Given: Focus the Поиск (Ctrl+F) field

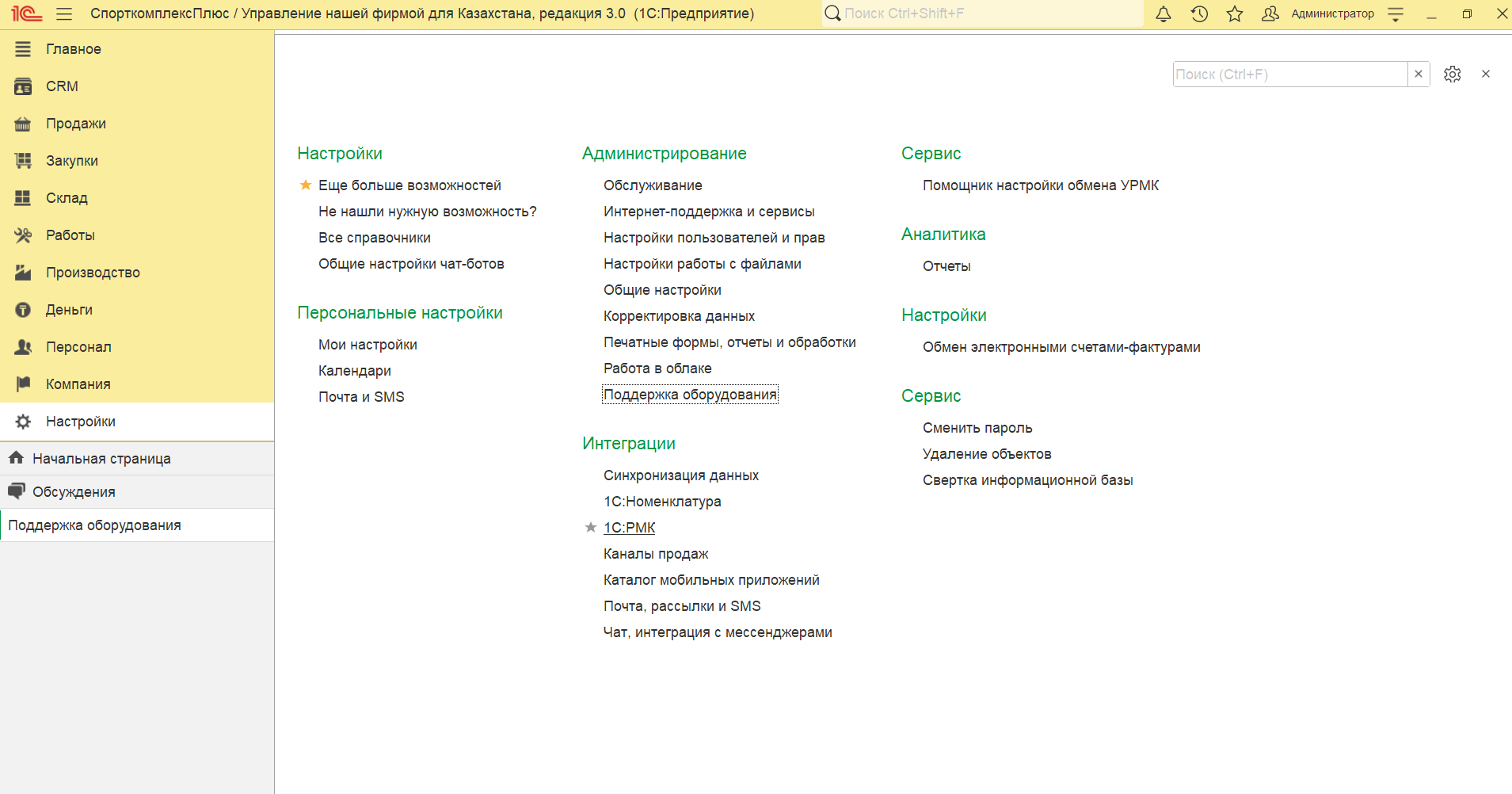Looking at the screenshot, I should [x=1290, y=74].
